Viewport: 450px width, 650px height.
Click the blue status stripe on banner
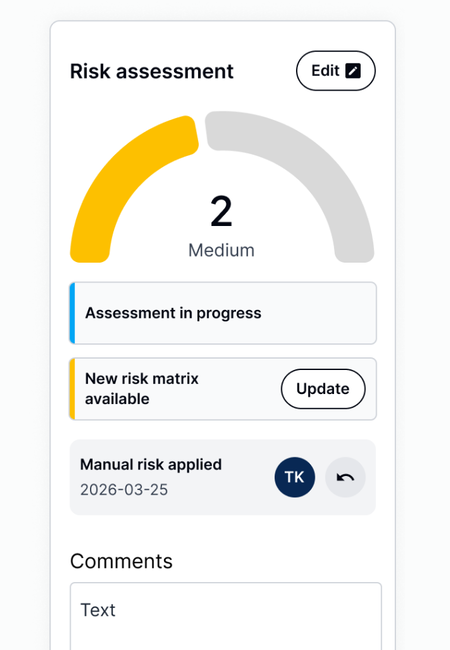click(x=72, y=313)
